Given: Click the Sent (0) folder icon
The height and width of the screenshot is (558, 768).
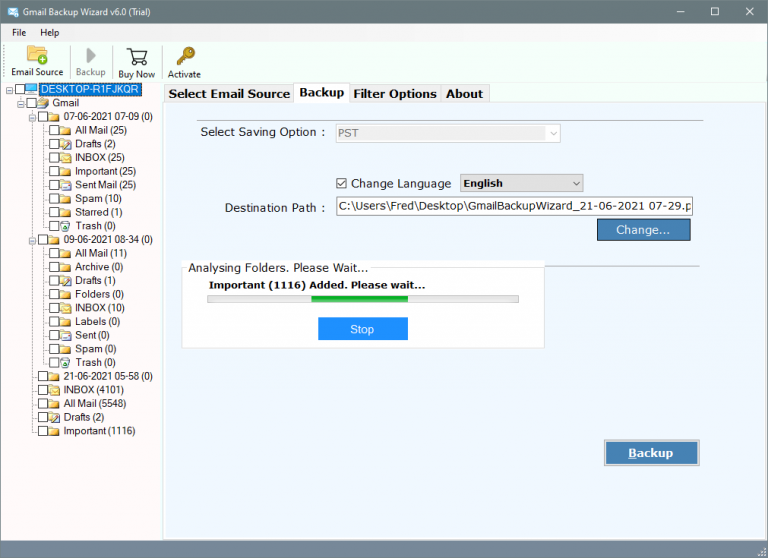Looking at the screenshot, I should click(x=66, y=336).
